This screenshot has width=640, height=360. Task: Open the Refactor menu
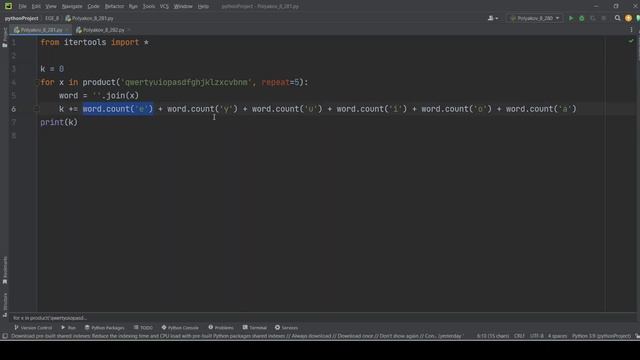pos(114,7)
